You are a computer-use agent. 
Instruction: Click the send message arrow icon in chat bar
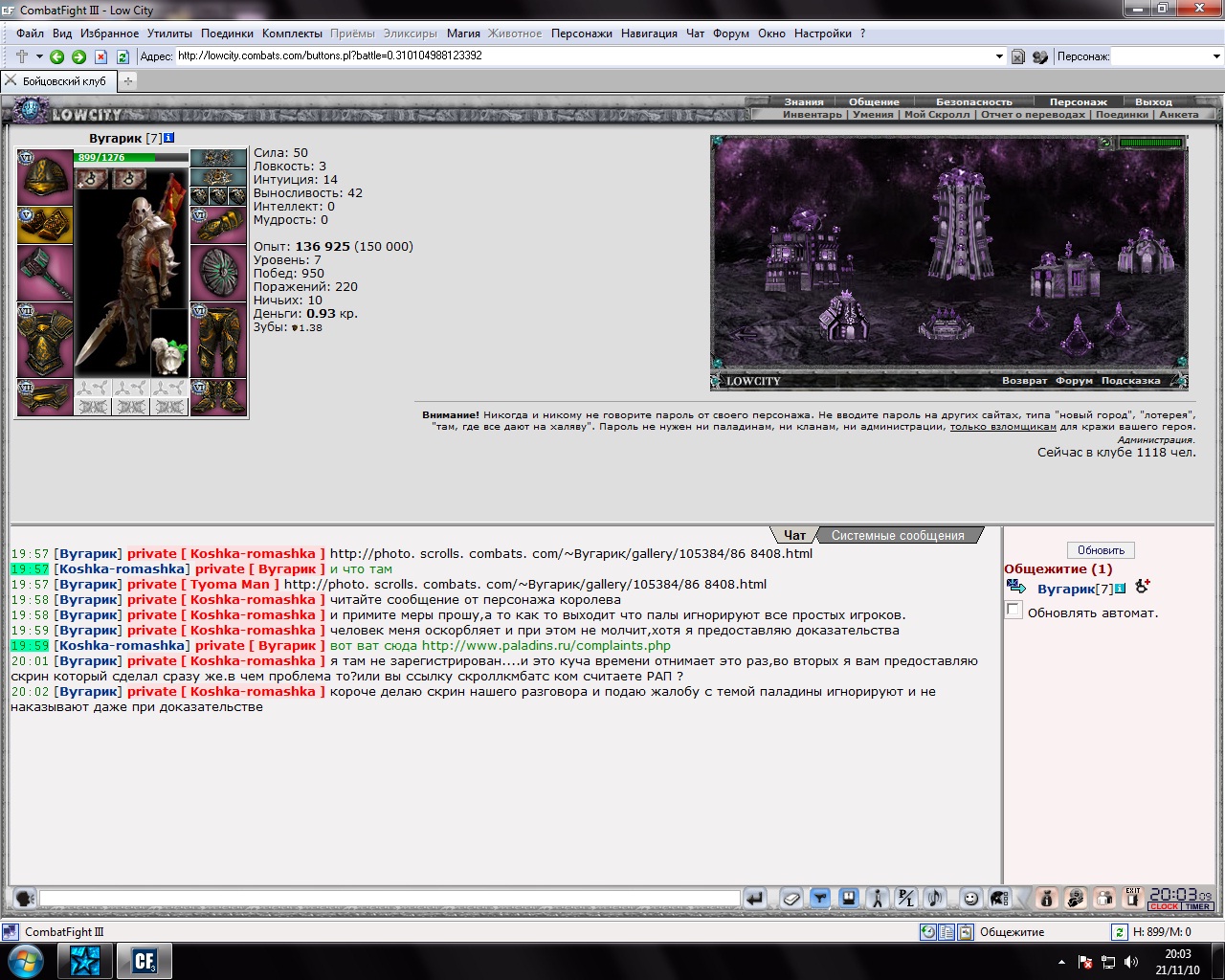(755, 898)
